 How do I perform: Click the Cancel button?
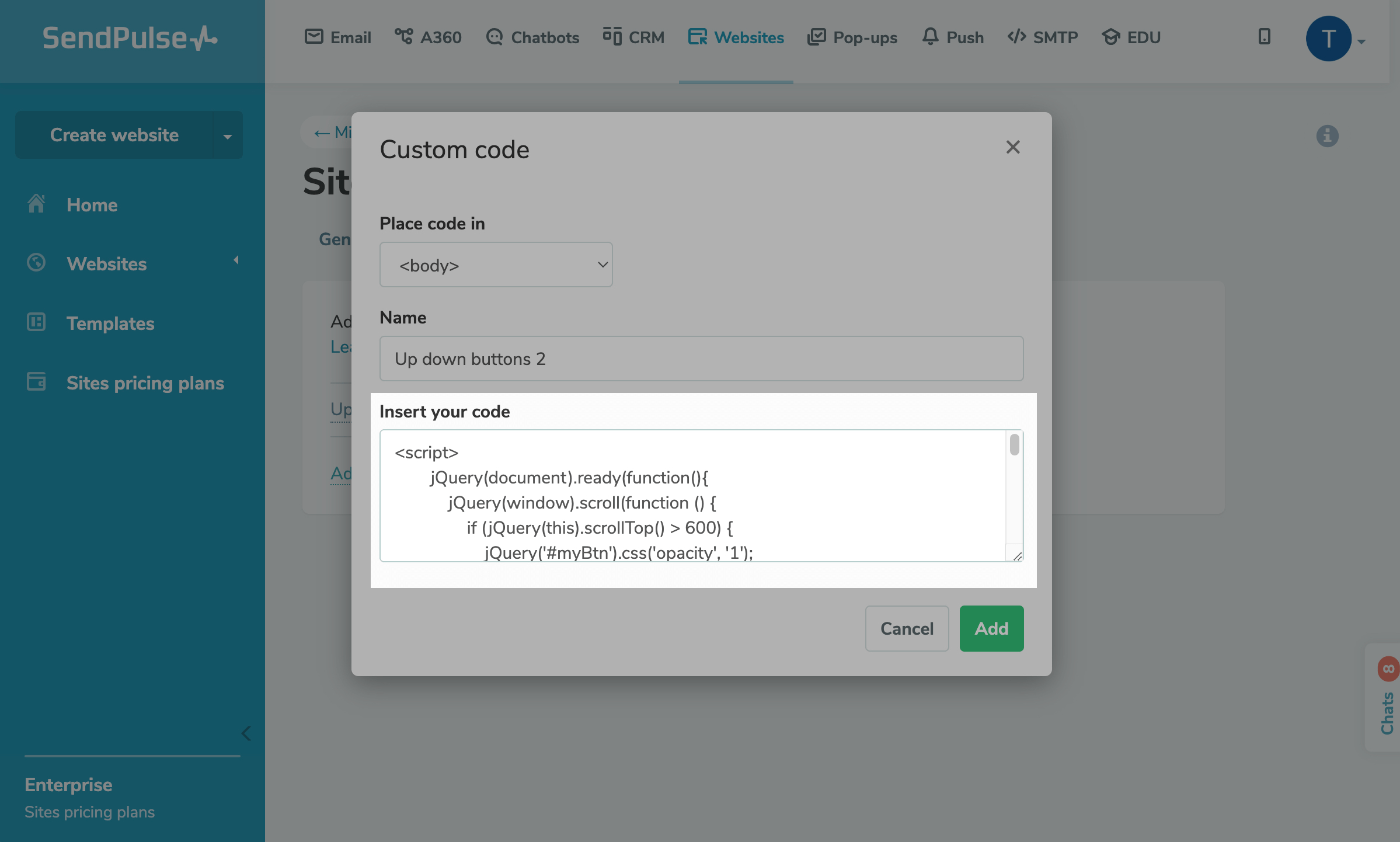click(x=907, y=628)
